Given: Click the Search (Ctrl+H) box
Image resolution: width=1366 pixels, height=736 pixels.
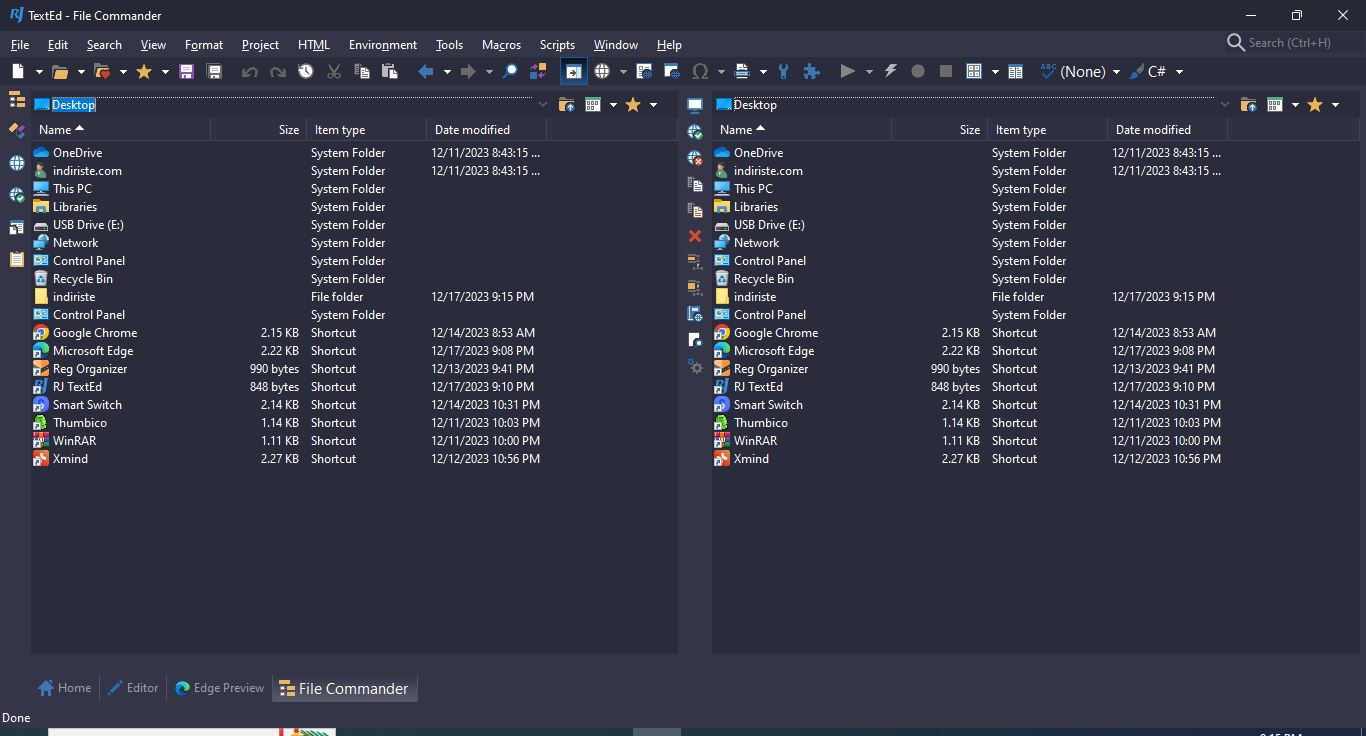Looking at the screenshot, I should (1290, 43).
